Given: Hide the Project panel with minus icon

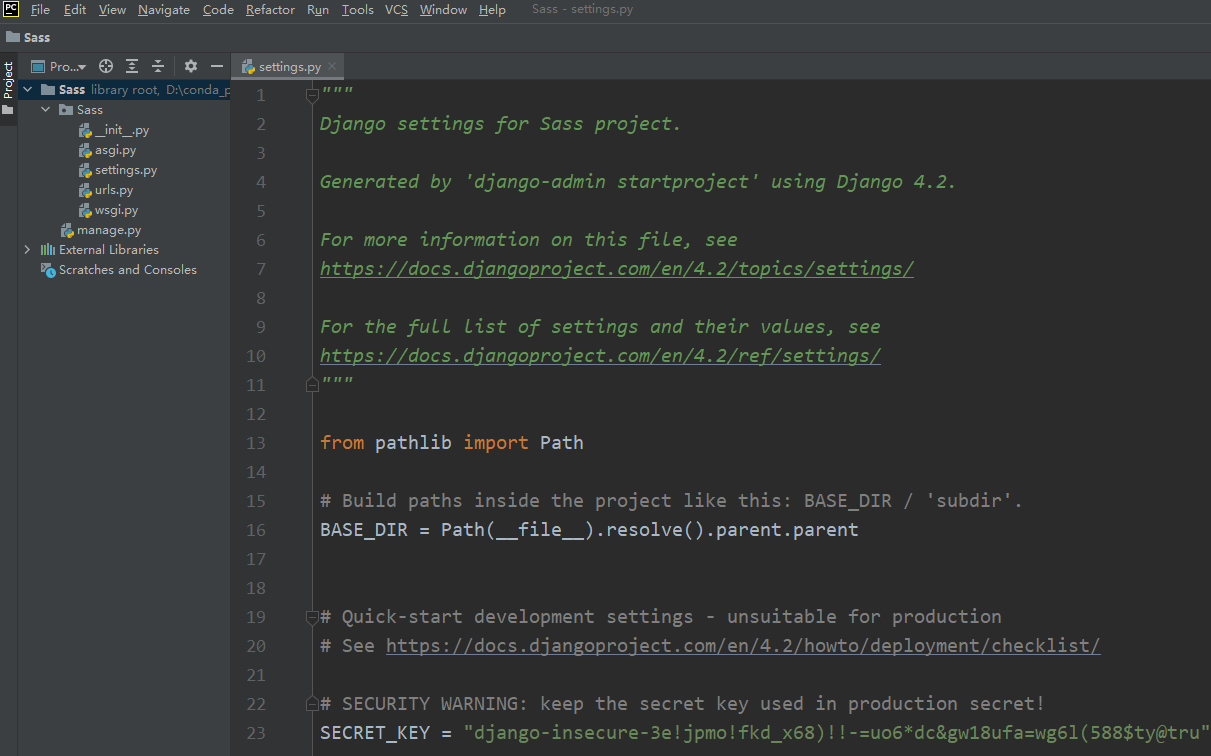Looking at the screenshot, I should click(x=217, y=66).
